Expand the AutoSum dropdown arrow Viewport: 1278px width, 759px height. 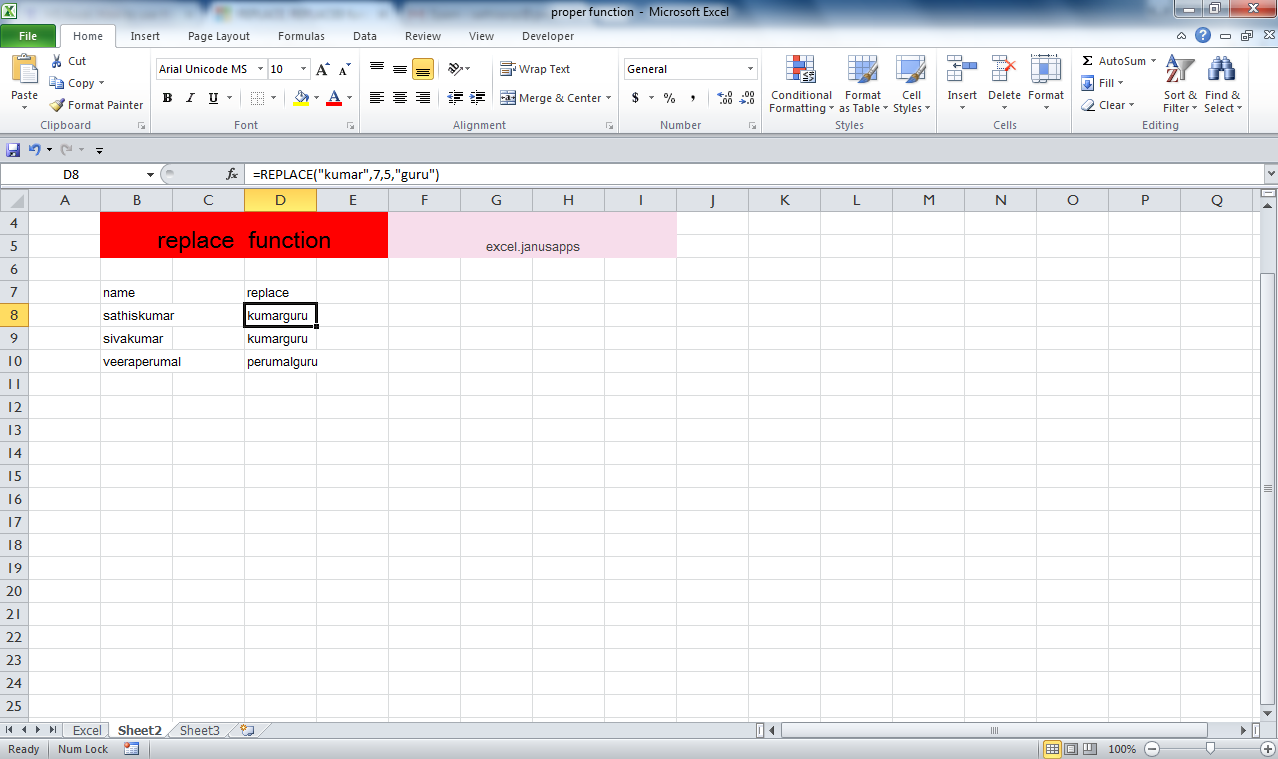1153,61
